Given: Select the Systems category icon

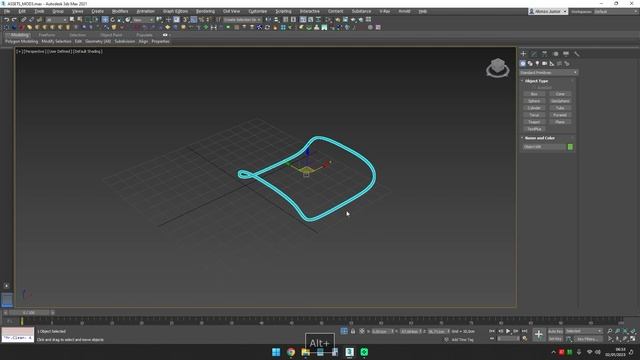Looking at the screenshot, I should pyautogui.click(x=567, y=64).
